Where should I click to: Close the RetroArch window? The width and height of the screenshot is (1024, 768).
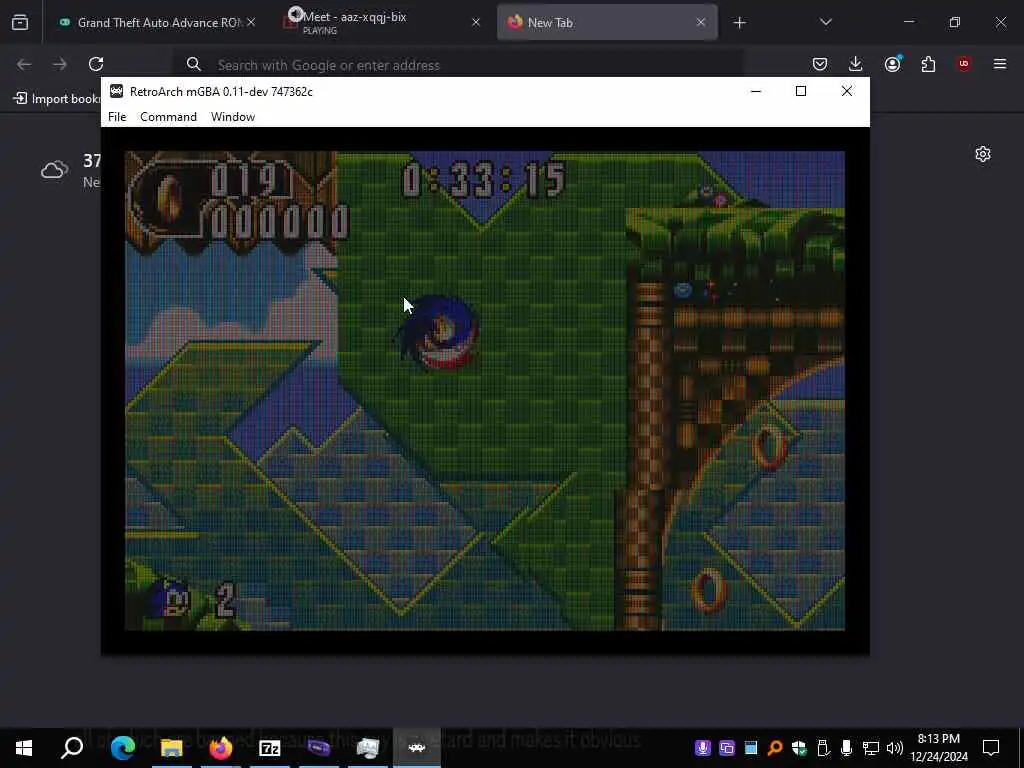[846, 91]
